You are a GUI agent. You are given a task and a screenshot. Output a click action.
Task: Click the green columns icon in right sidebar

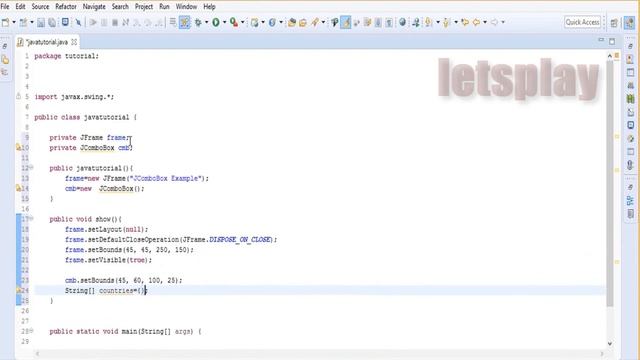[x=630, y=99]
